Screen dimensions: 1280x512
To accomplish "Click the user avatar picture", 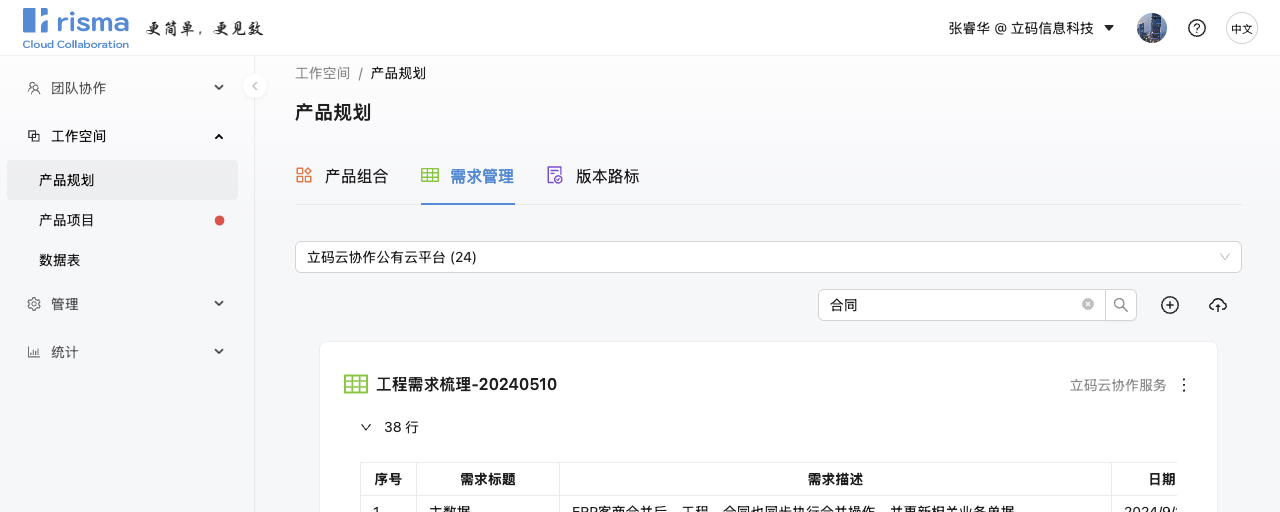I will click(x=1152, y=28).
